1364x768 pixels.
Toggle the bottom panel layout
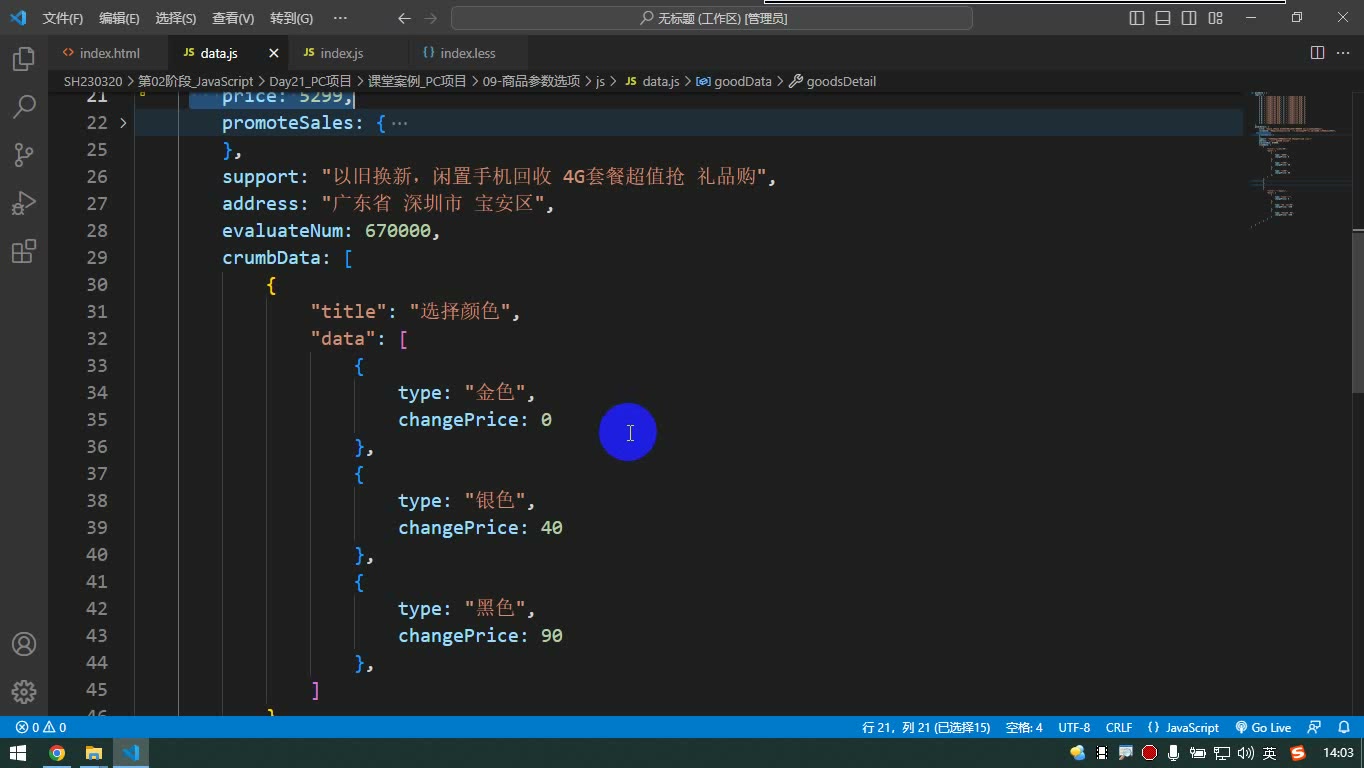(x=1163, y=18)
